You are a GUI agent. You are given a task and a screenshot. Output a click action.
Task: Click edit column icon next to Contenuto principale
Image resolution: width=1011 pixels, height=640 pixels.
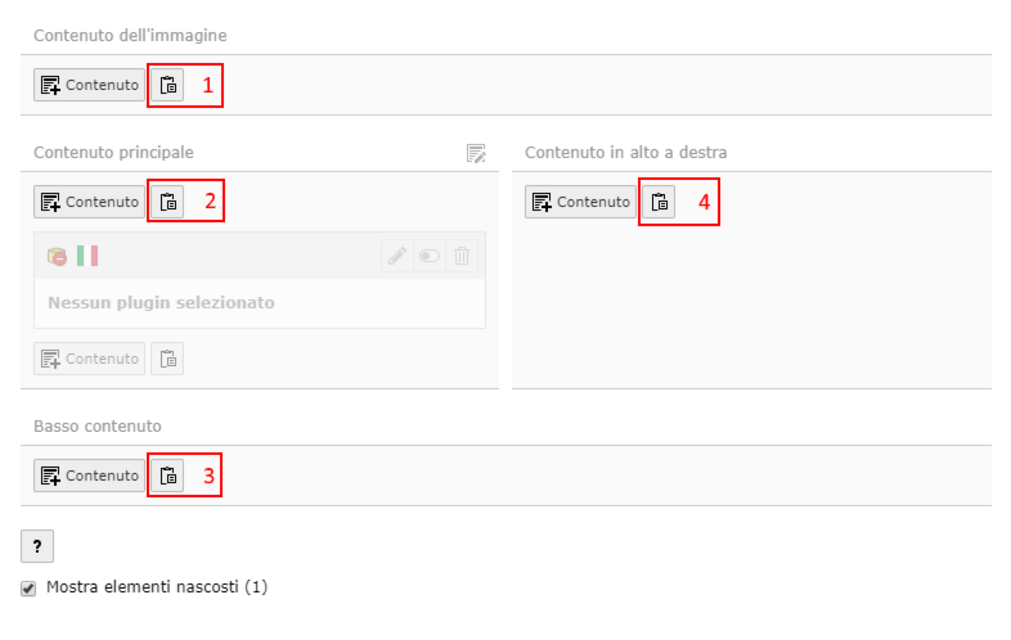click(x=476, y=153)
